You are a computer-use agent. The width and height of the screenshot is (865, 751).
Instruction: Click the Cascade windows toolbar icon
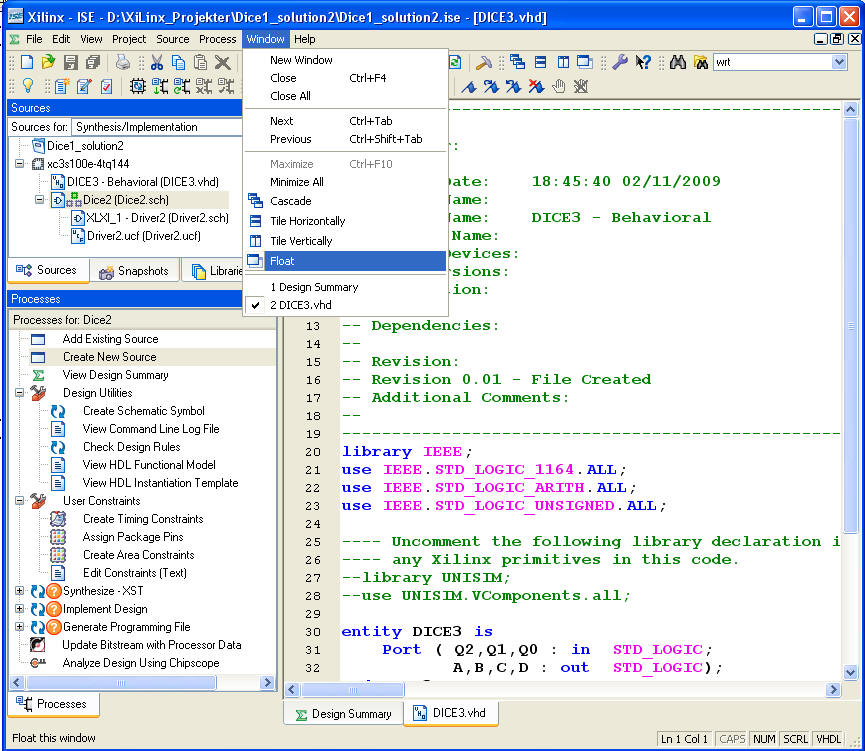(x=517, y=62)
